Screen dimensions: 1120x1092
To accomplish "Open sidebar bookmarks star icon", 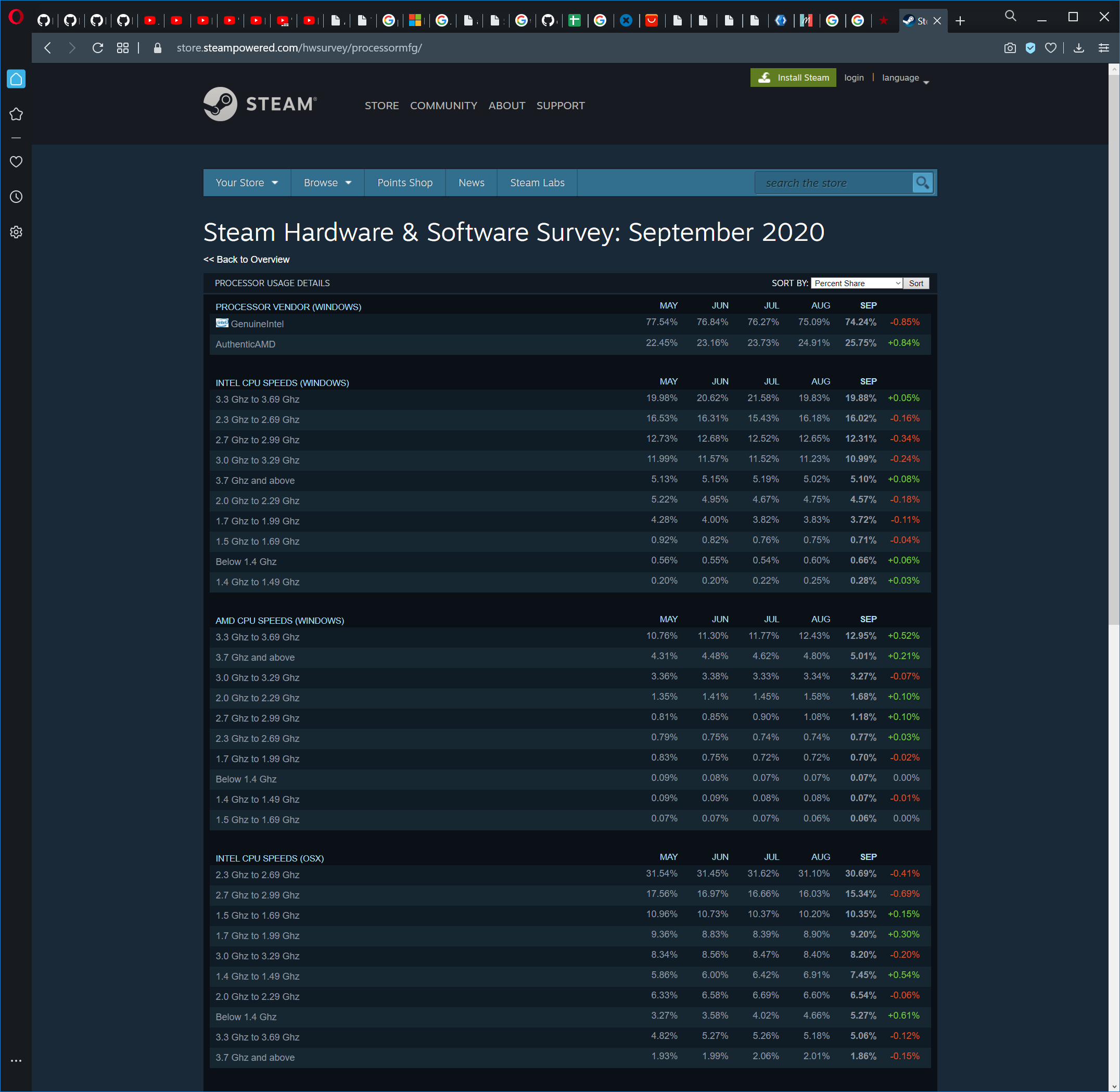I will 16,114.
